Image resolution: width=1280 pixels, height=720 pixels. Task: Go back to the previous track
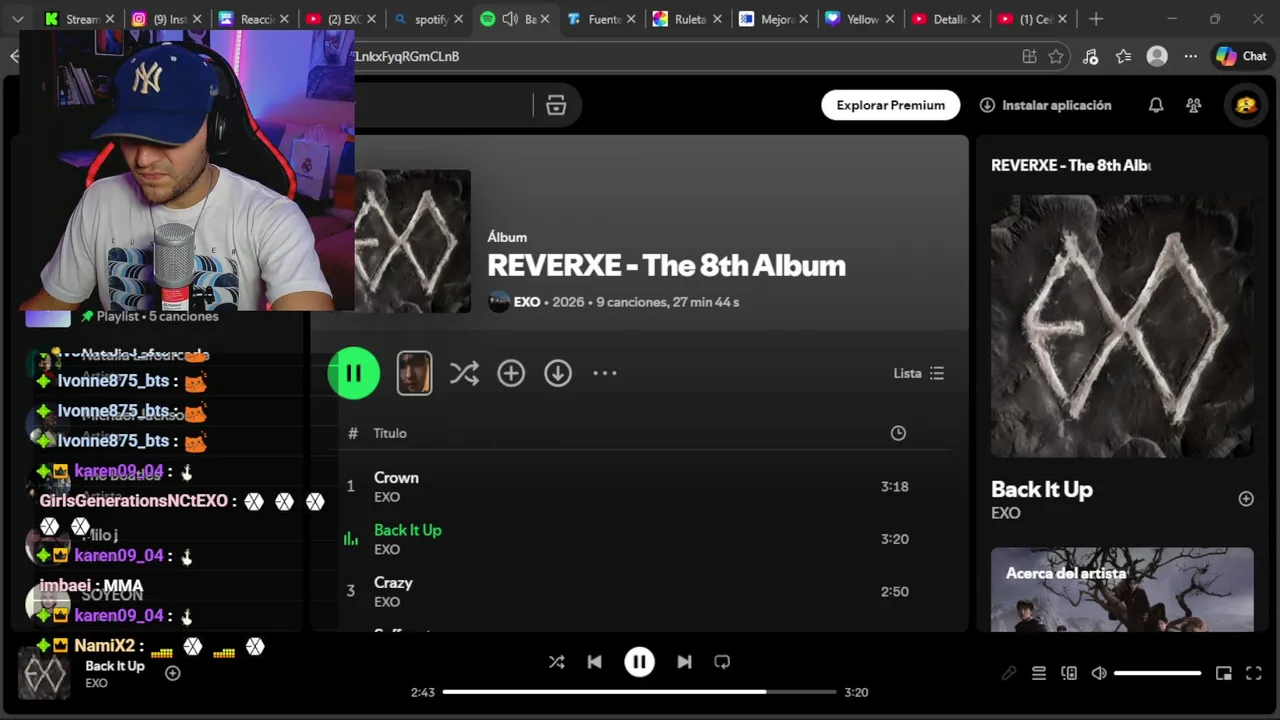tap(594, 662)
